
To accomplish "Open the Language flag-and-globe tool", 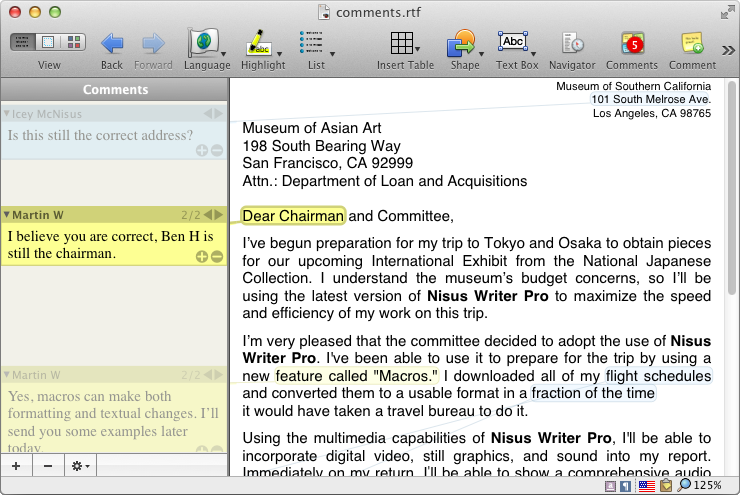I will (204, 42).
